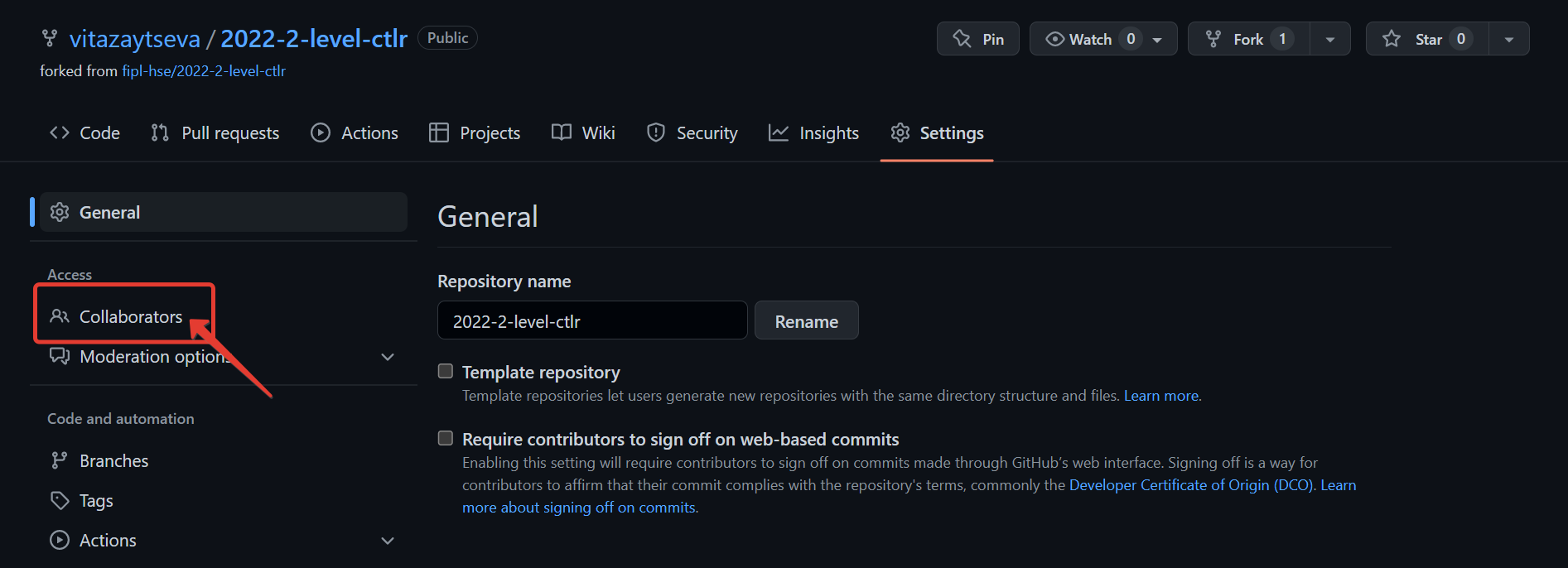Open the Fork options dropdown arrow
The width and height of the screenshot is (1568, 568).
click(x=1330, y=39)
